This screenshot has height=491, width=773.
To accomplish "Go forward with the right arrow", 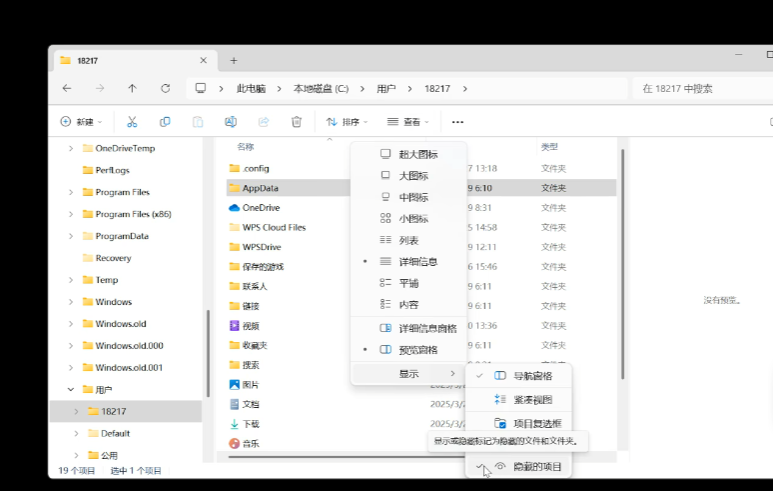I will [100, 88].
